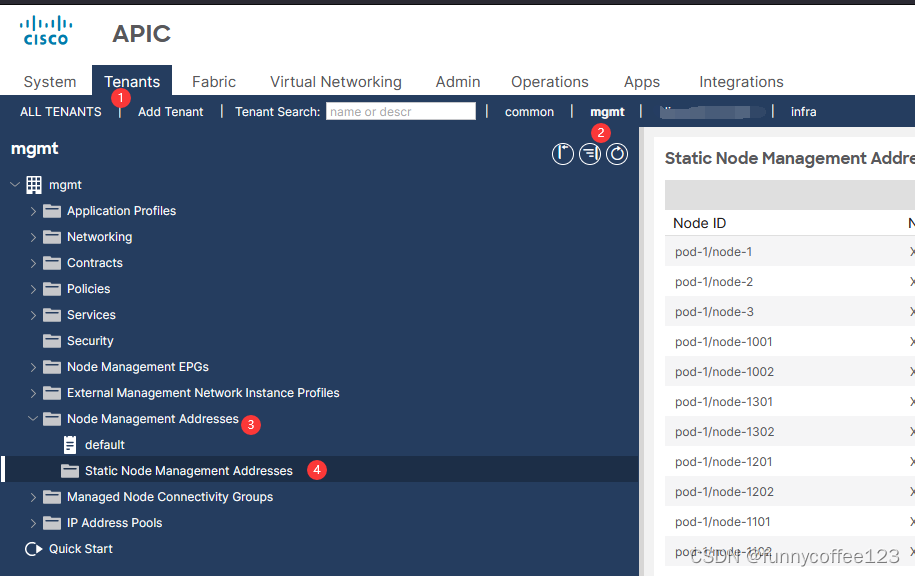Click the Quick Start arrow icon
Screen dimensions: 915x576
pyautogui.click(x=33, y=549)
